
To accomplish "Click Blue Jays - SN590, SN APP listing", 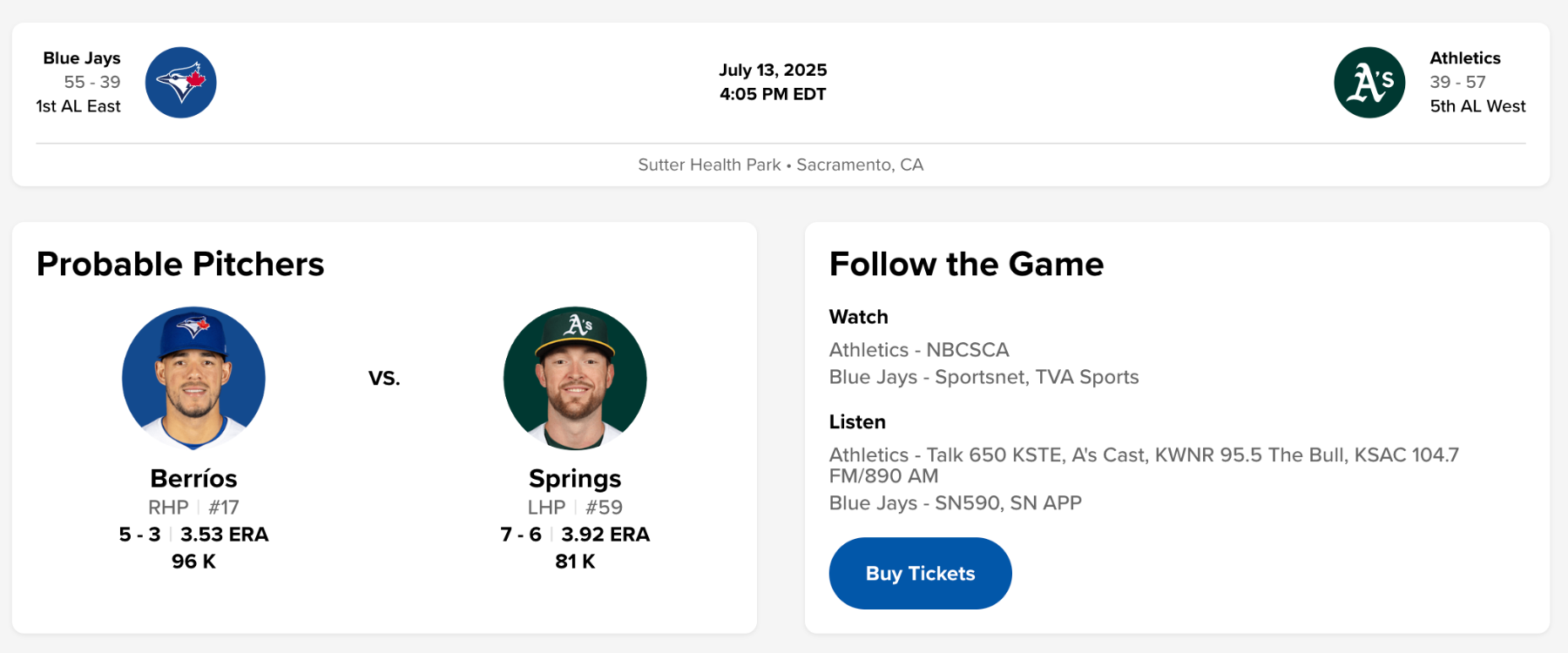I will (956, 503).
